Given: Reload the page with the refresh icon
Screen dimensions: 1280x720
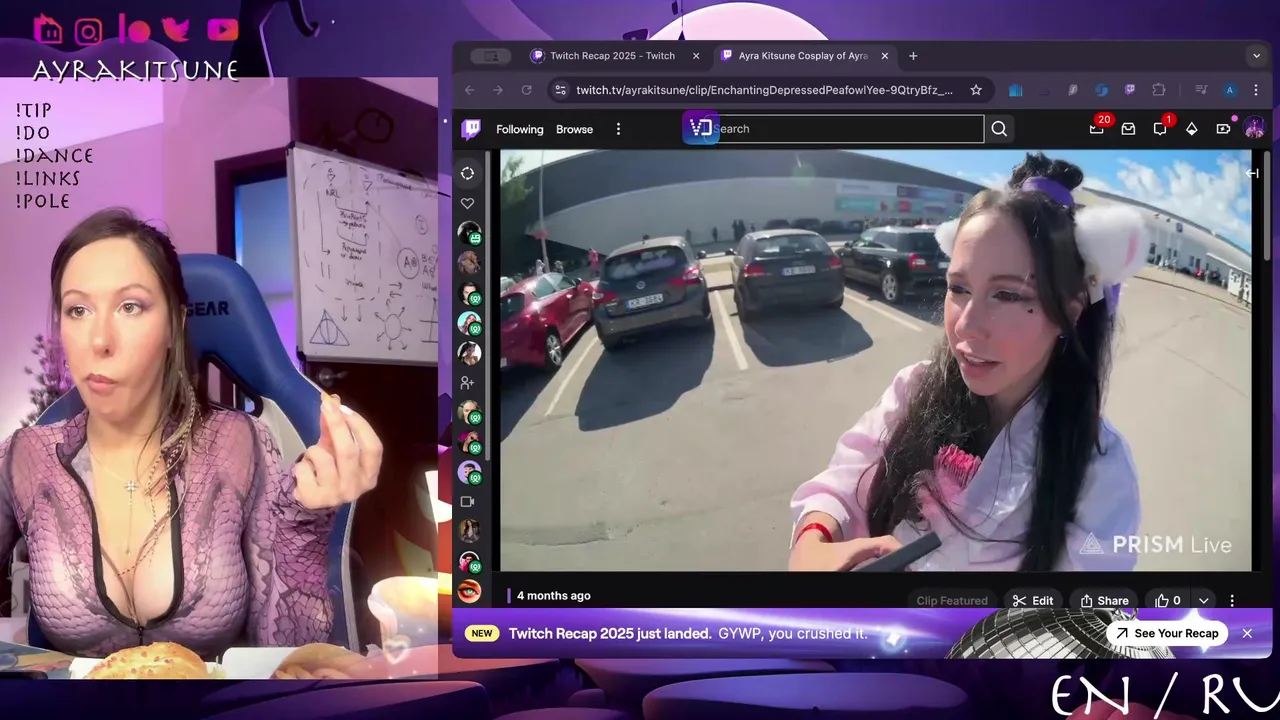Looking at the screenshot, I should tap(526, 90).
